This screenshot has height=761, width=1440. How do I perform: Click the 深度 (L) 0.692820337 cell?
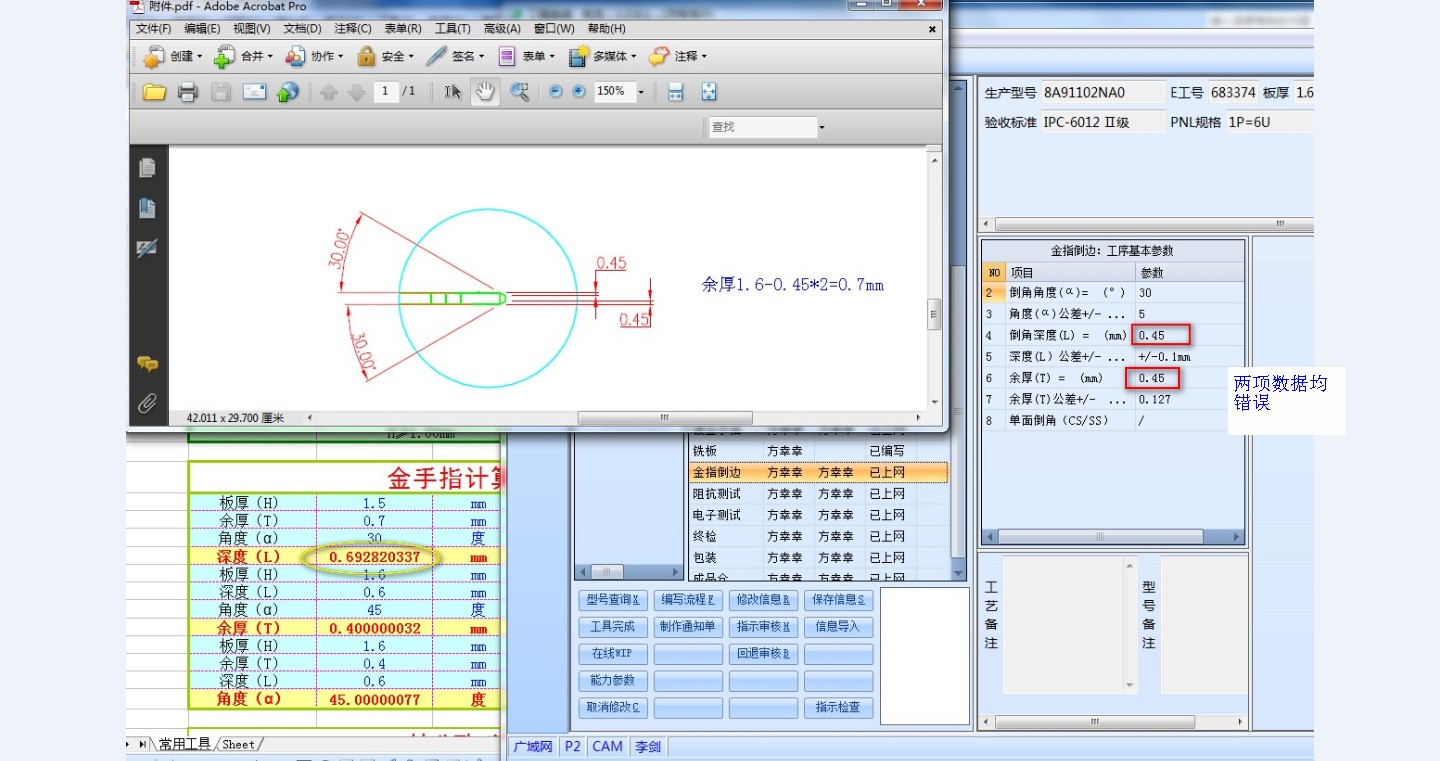point(374,557)
